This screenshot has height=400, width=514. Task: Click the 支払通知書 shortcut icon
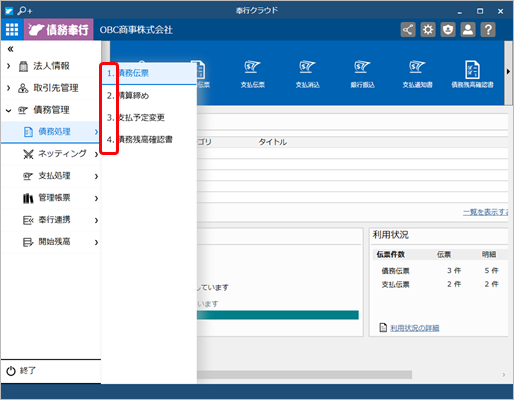click(417, 74)
